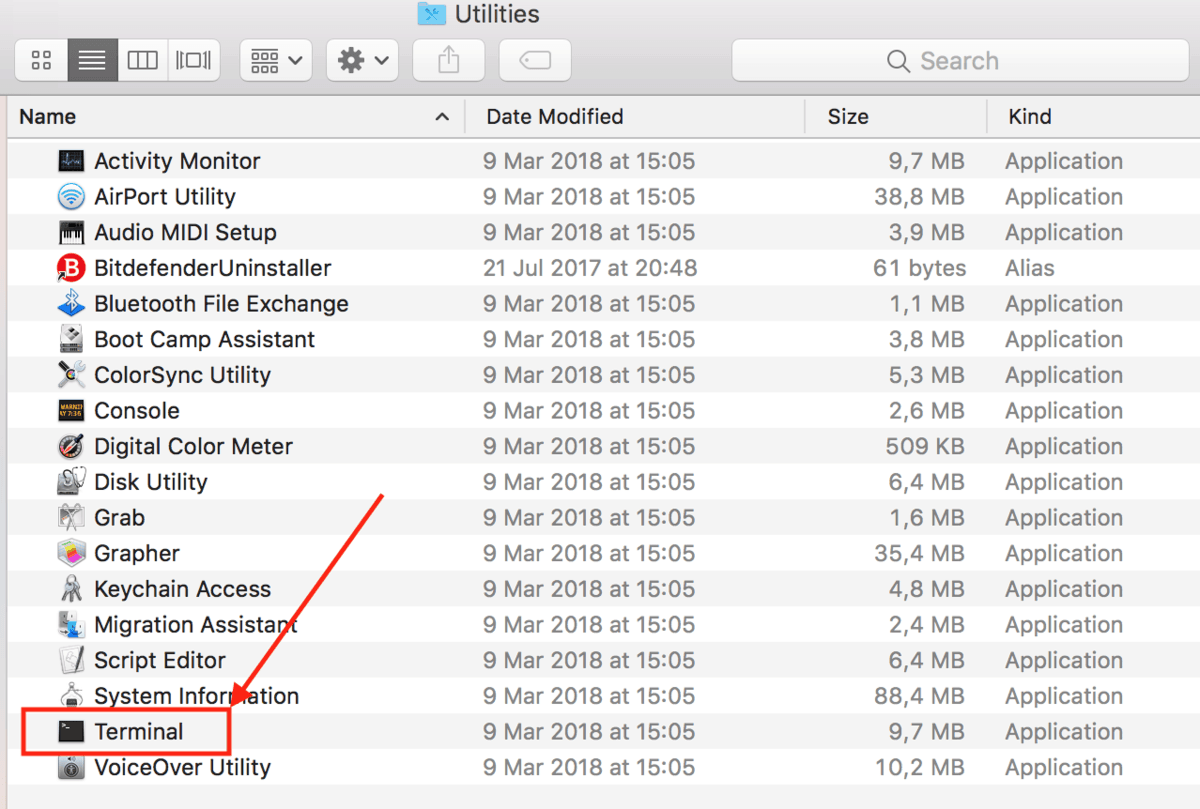Viewport: 1200px width, 809px height.
Task: Select the Terminal file name
Action: (x=139, y=732)
